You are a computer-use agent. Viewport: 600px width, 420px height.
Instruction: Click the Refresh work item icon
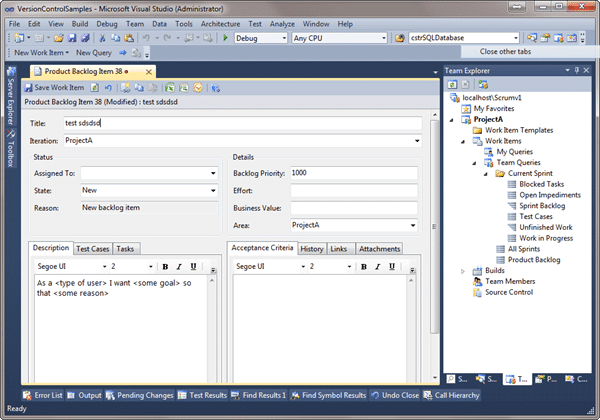95,88
